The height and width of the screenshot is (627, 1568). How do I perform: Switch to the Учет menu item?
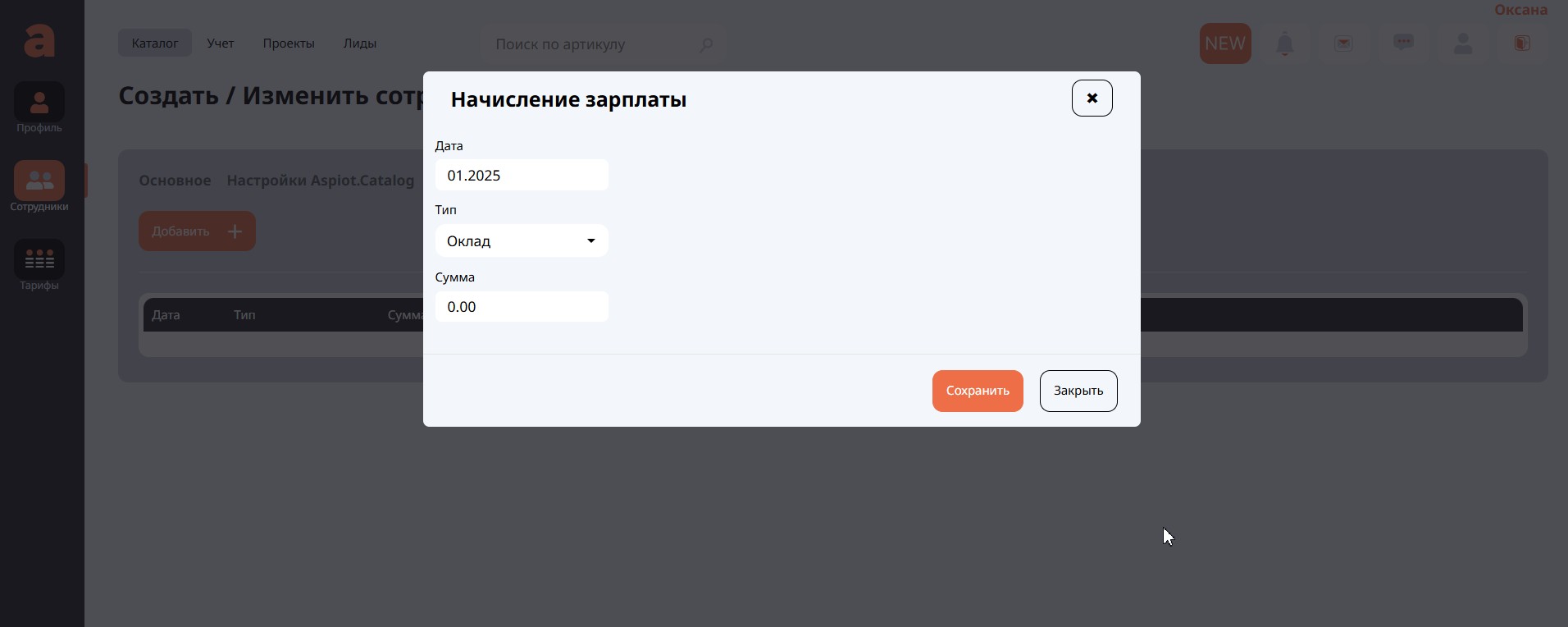(220, 43)
